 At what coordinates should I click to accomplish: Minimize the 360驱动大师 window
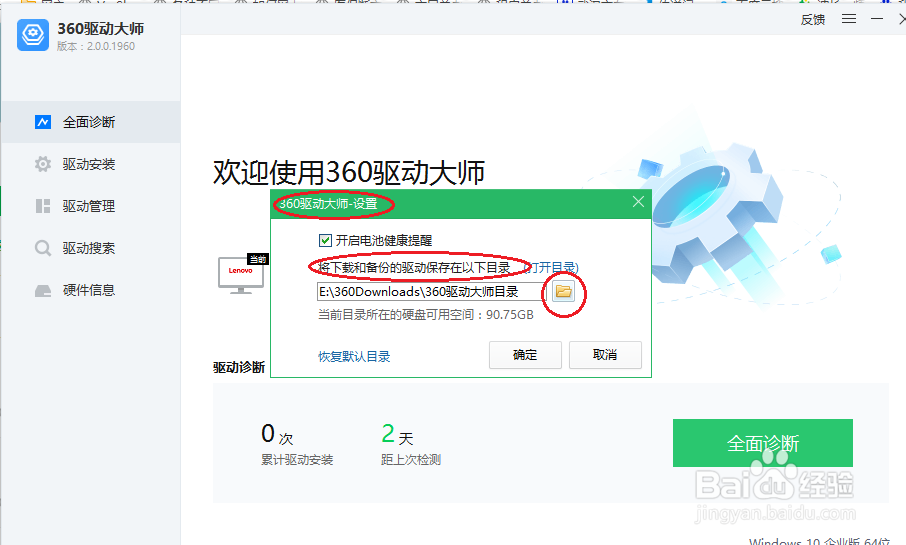coord(877,19)
